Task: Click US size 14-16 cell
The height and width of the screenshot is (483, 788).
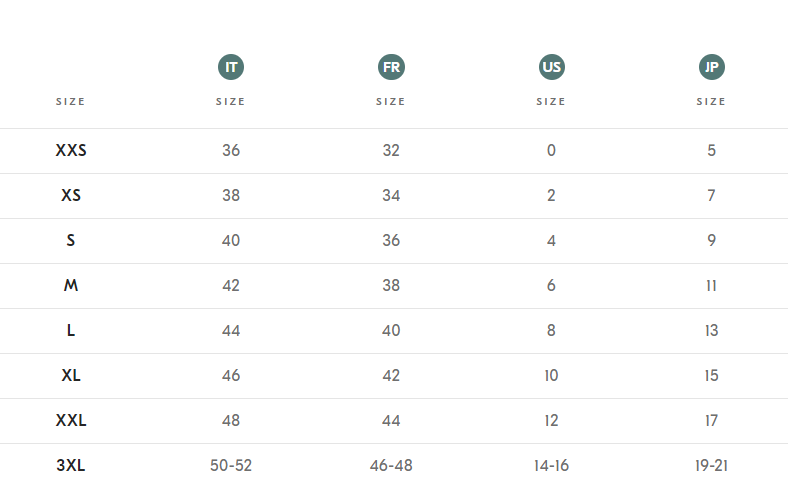Action: [x=551, y=466]
